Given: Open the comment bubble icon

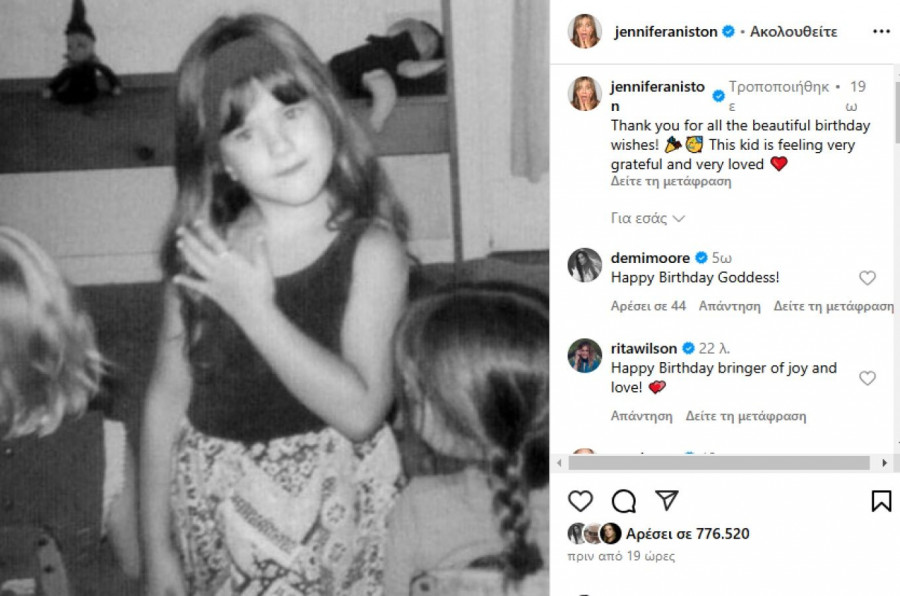Looking at the screenshot, I should coord(624,501).
